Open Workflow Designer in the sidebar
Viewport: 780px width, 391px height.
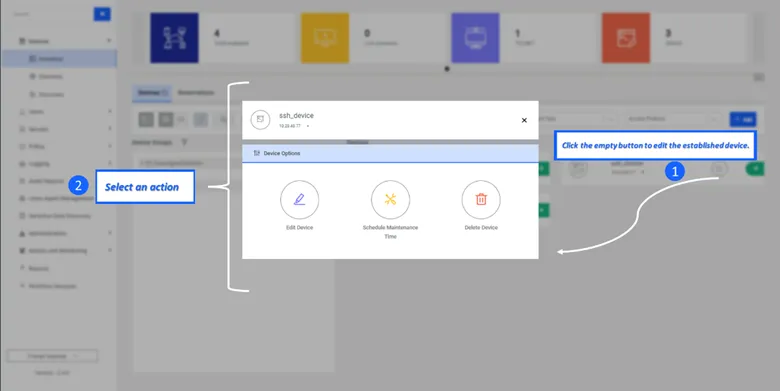coord(48,286)
